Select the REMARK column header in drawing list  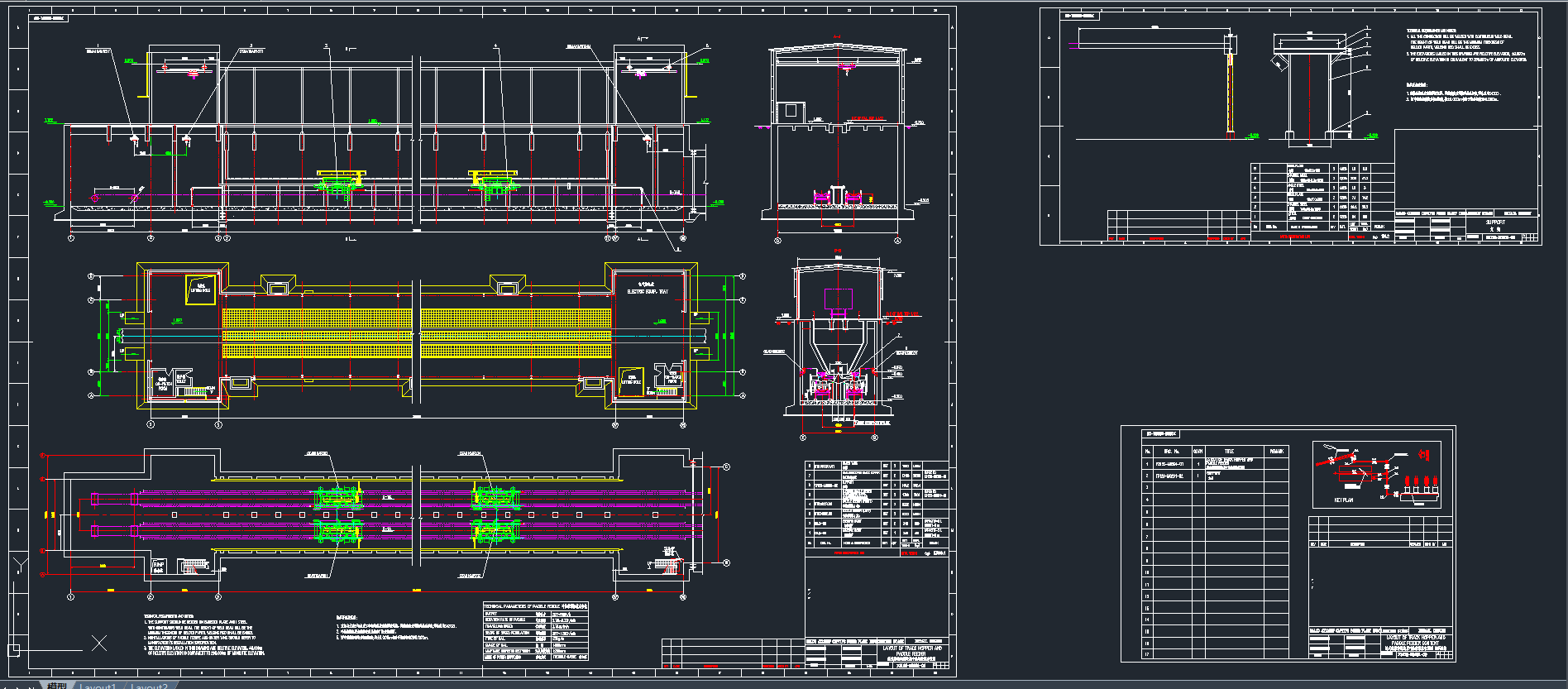click(1277, 451)
